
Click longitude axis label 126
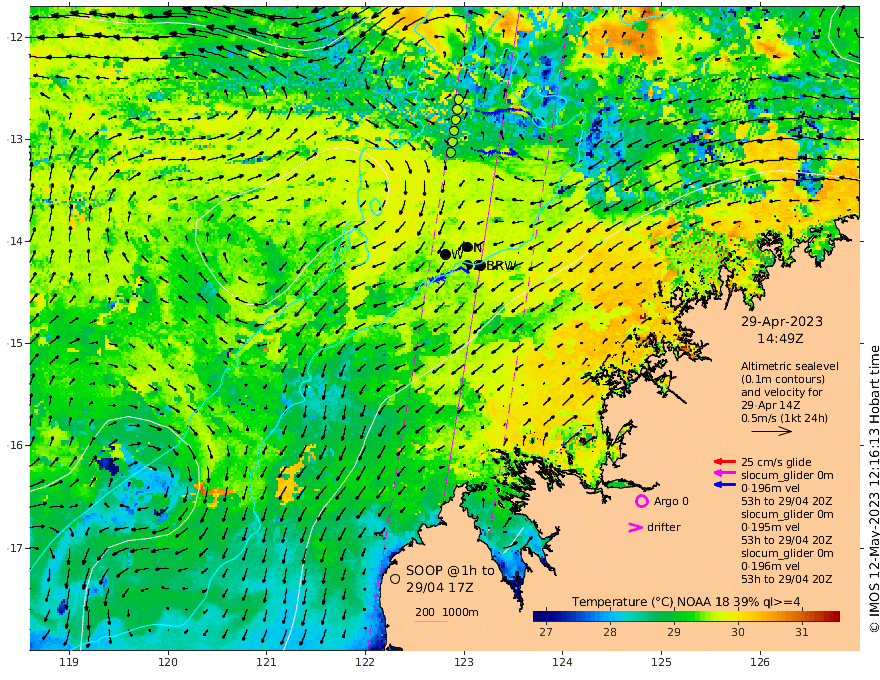760,662
